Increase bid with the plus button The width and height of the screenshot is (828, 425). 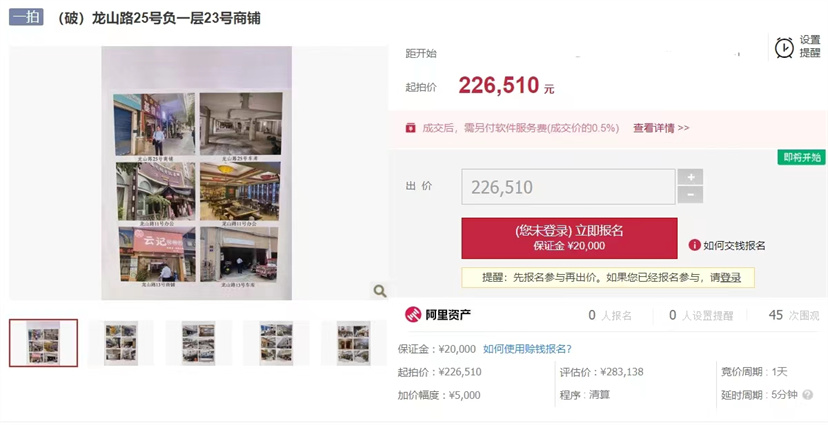690,177
